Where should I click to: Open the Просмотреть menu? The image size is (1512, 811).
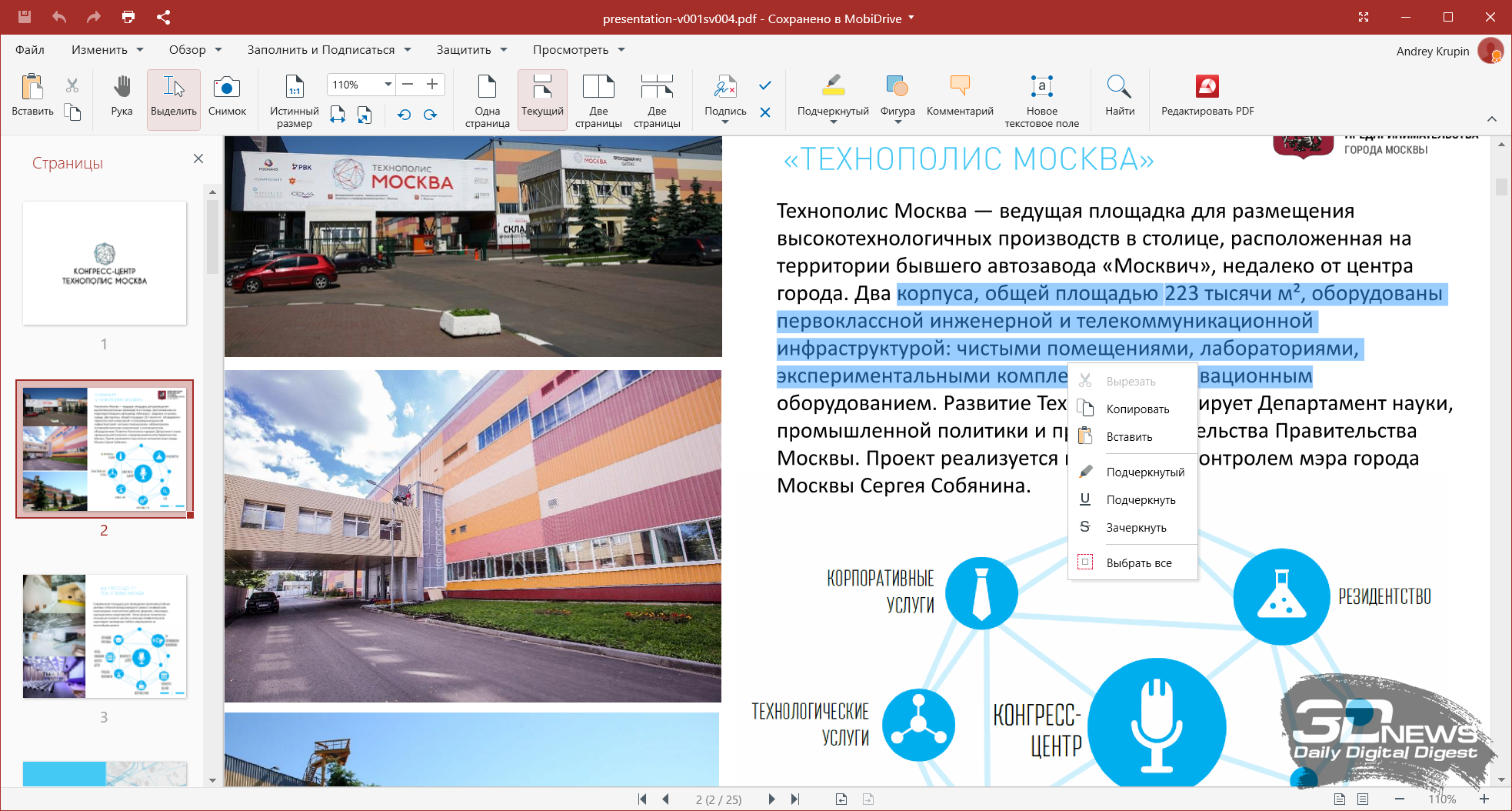pyautogui.click(x=579, y=50)
